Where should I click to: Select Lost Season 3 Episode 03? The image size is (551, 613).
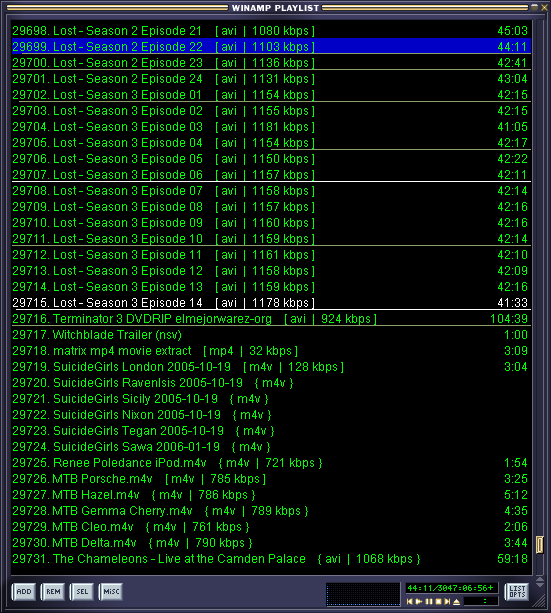tap(271, 127)
